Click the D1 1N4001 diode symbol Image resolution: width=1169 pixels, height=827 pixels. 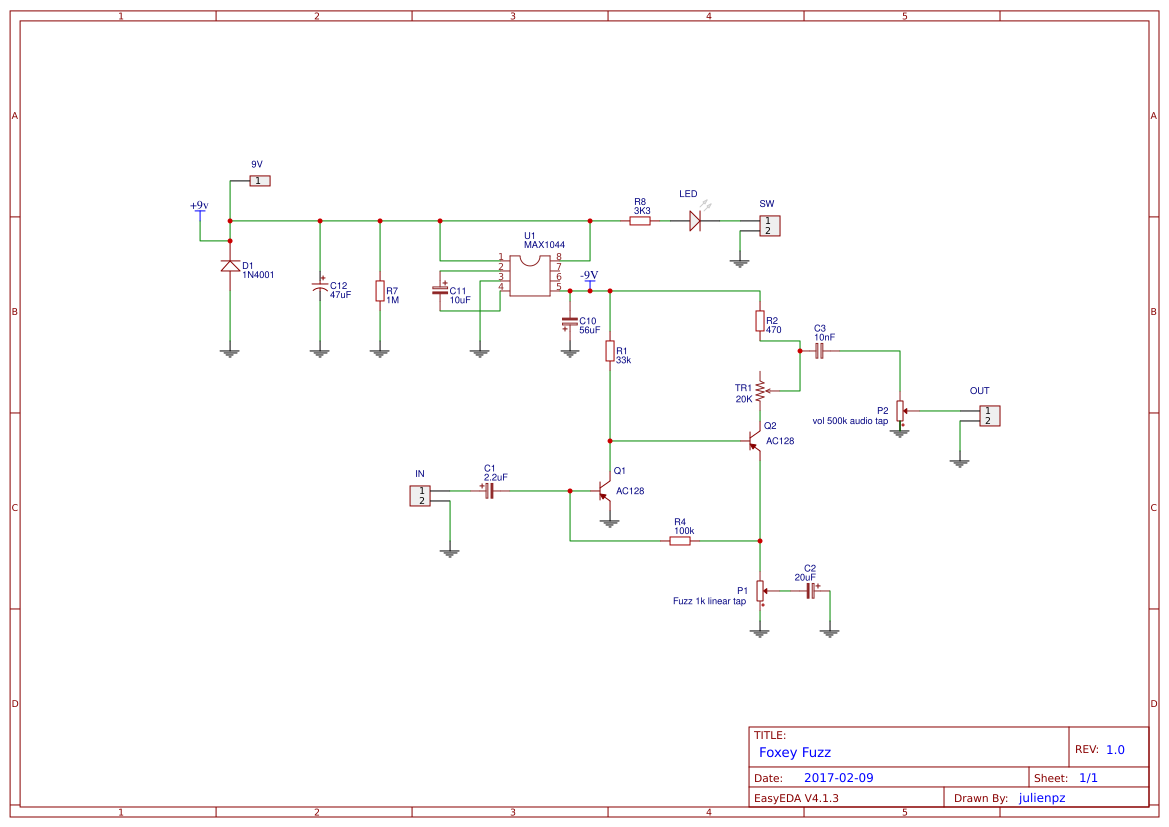tap(230, 267)
